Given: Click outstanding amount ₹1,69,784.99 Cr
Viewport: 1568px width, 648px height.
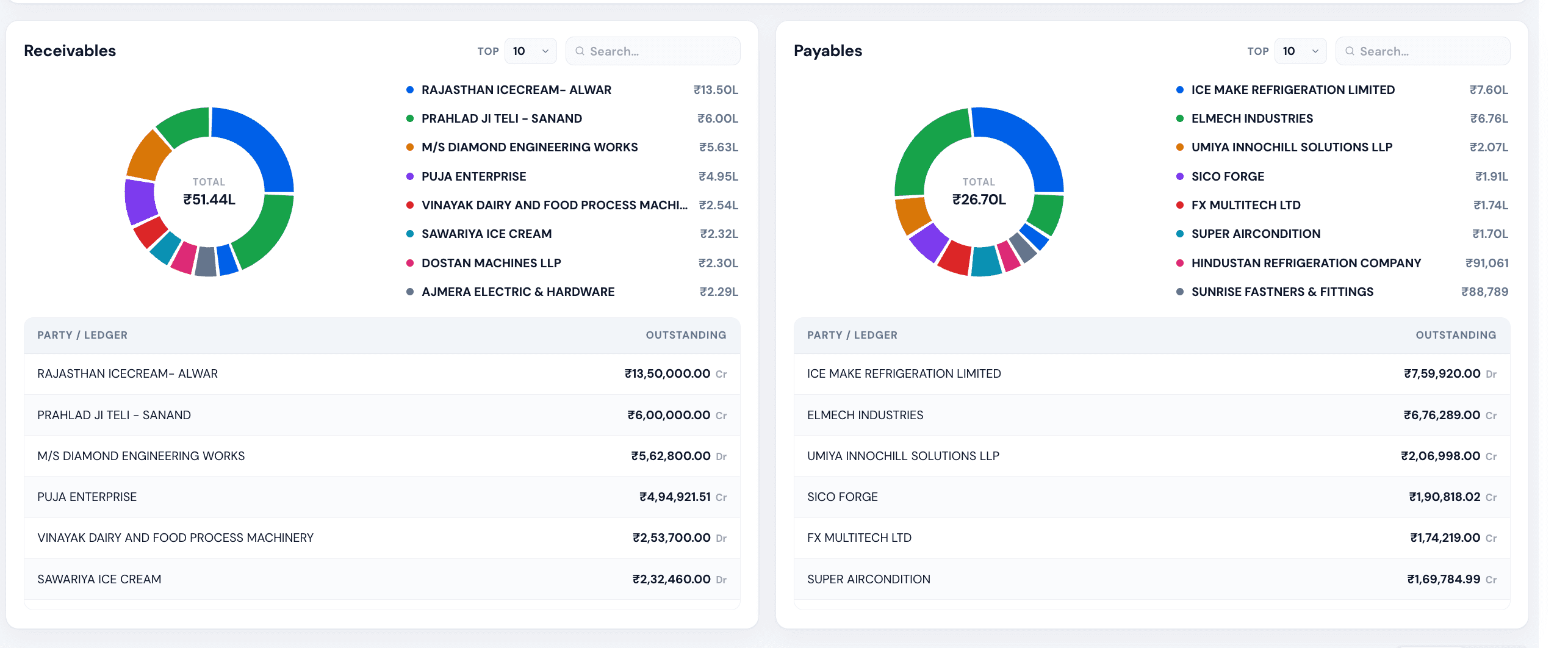Looking at the screenshot, I should (x=1452, y=579).
